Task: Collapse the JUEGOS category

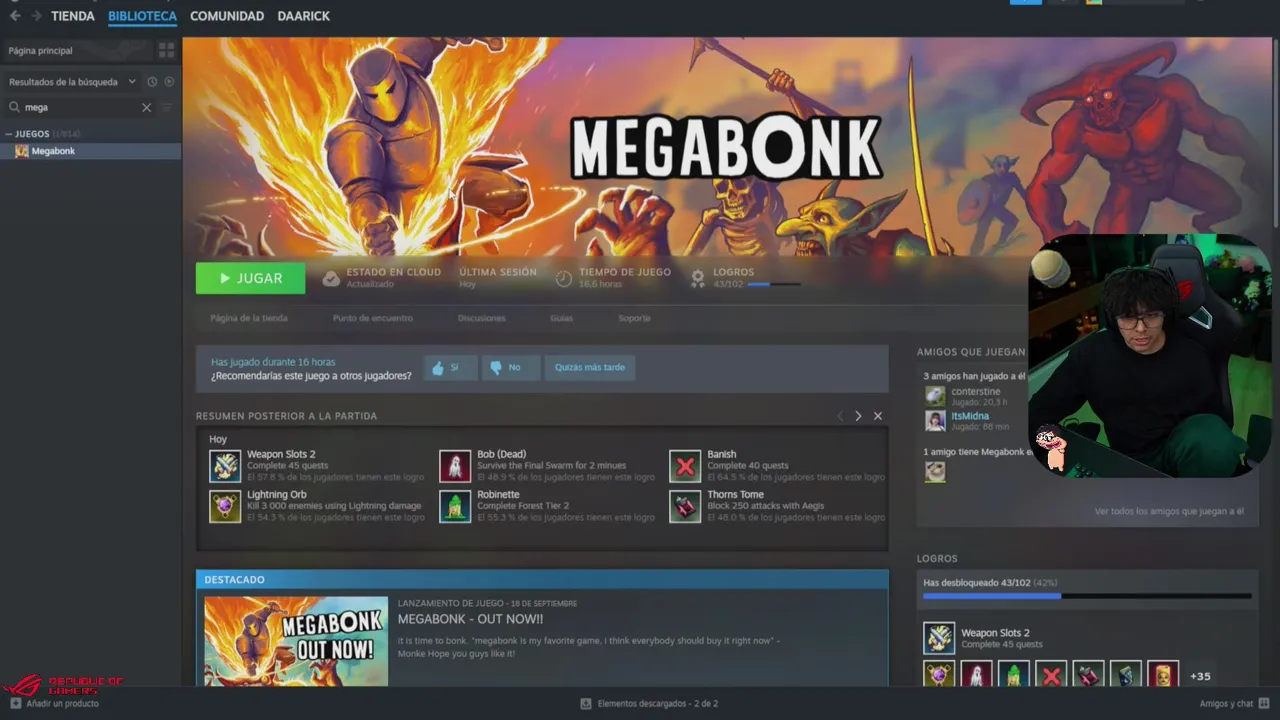Action: (9, 134)
